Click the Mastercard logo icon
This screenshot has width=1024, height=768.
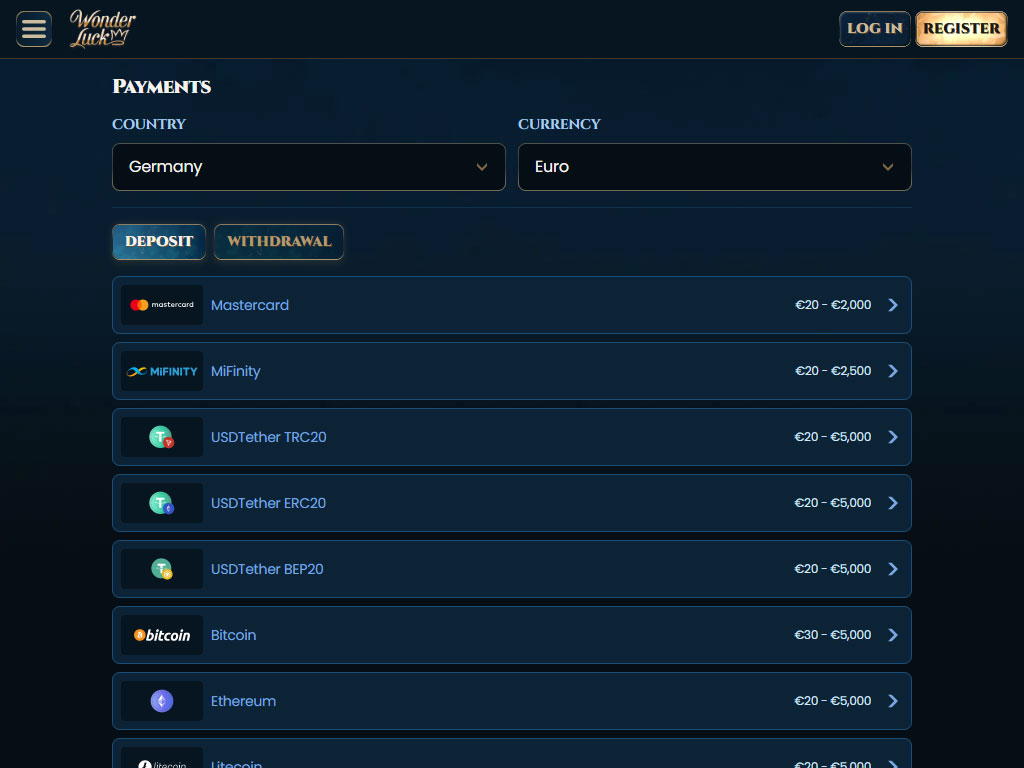[x=162, y=305]
